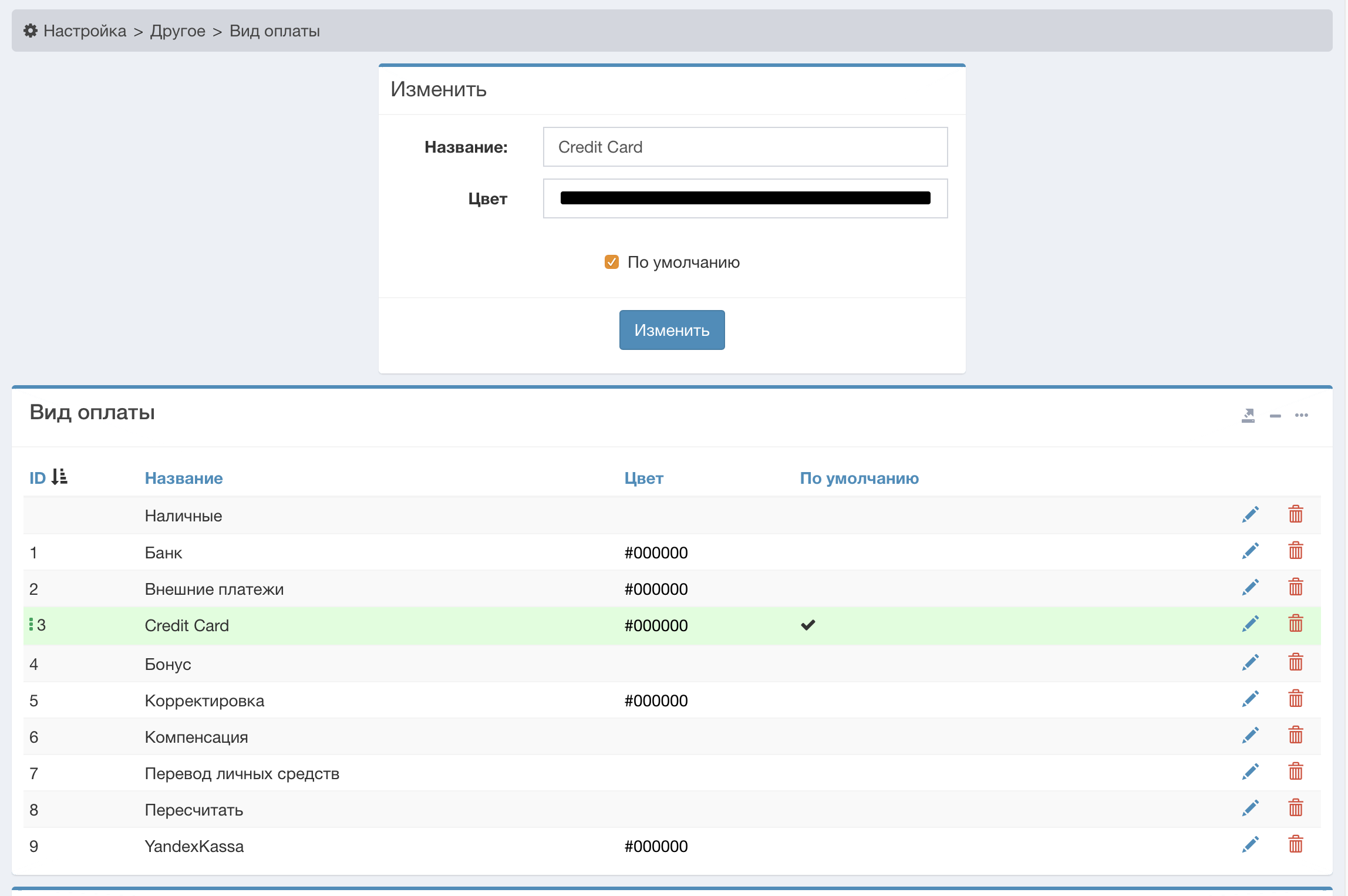This screenshot has height=896, width=1348.
Task: Open Другое breadcrumb item
Action: coord(177,31)
